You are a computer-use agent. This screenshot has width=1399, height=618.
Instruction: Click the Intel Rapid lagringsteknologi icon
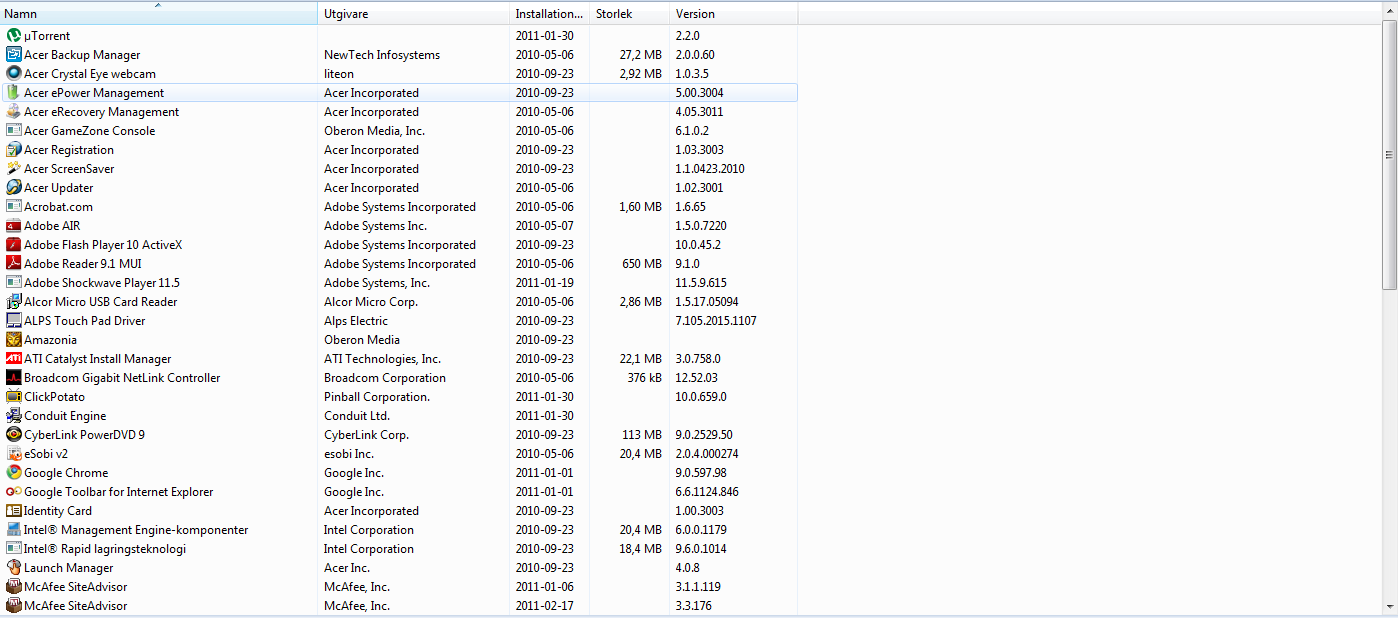pos(14,549)
